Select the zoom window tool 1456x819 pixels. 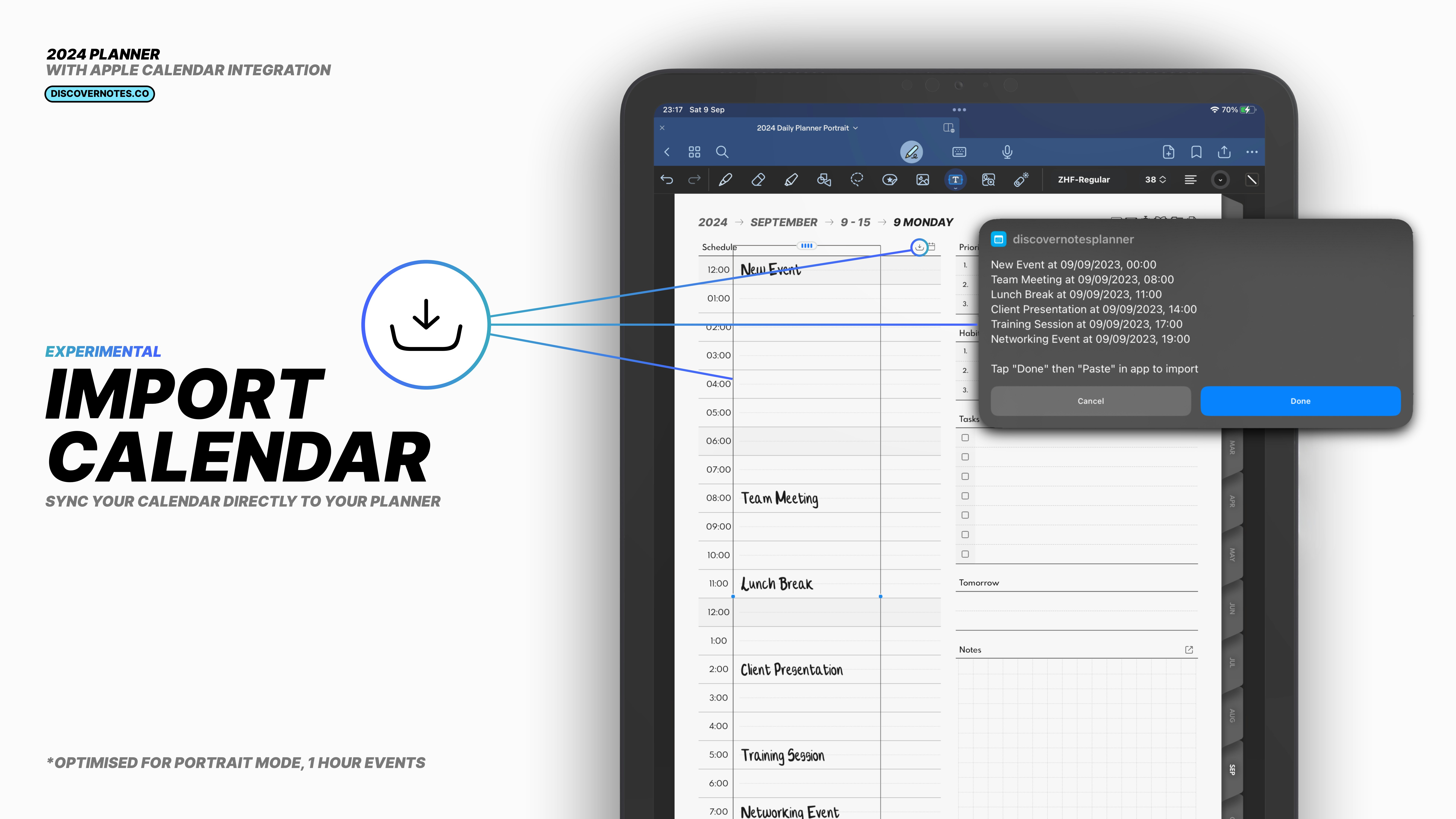(988, 180)
